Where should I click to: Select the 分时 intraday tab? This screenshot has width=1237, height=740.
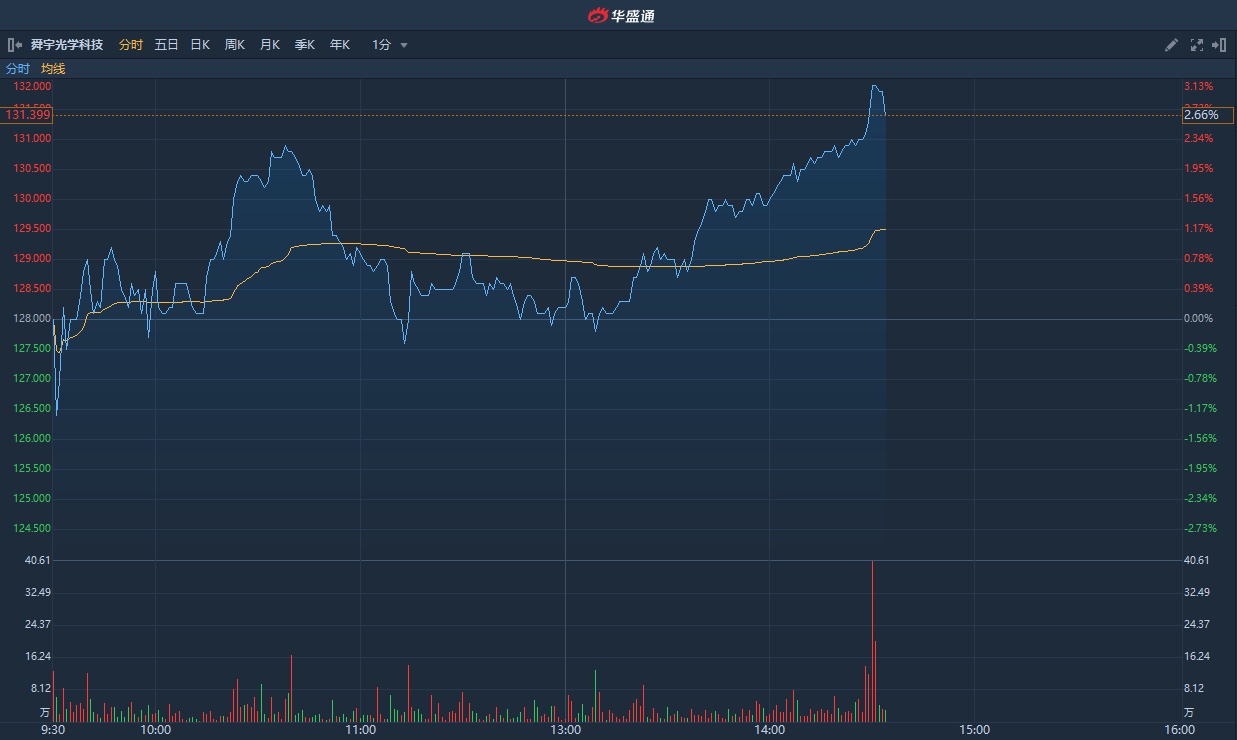pyautogui.click(x=131, y=45)
